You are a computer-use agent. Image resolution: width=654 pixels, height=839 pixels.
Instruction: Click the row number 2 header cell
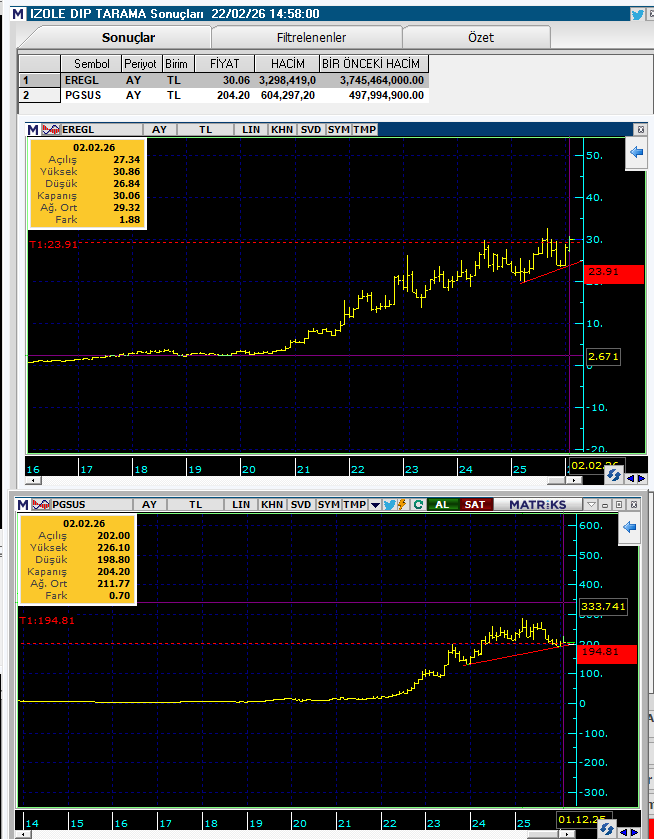pos(40,95)
